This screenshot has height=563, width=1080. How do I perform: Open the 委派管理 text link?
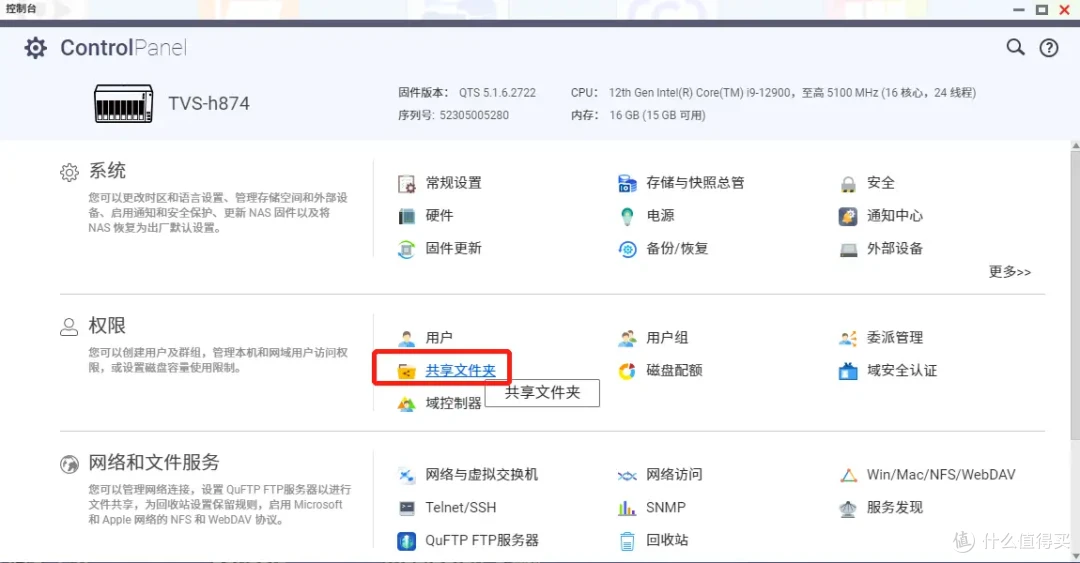894,338
